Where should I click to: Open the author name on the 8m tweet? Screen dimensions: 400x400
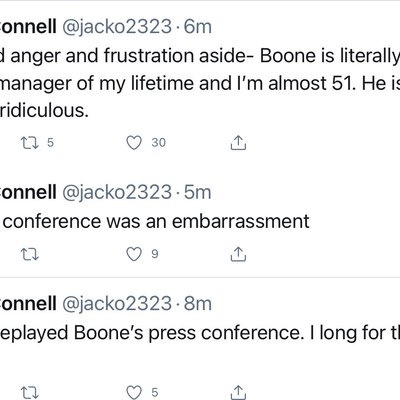(28, 303)
